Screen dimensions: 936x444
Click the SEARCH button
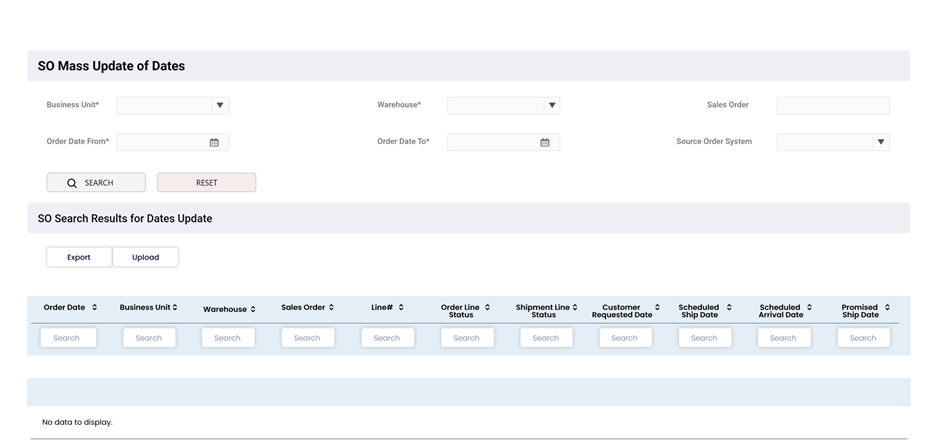(96, 183)
